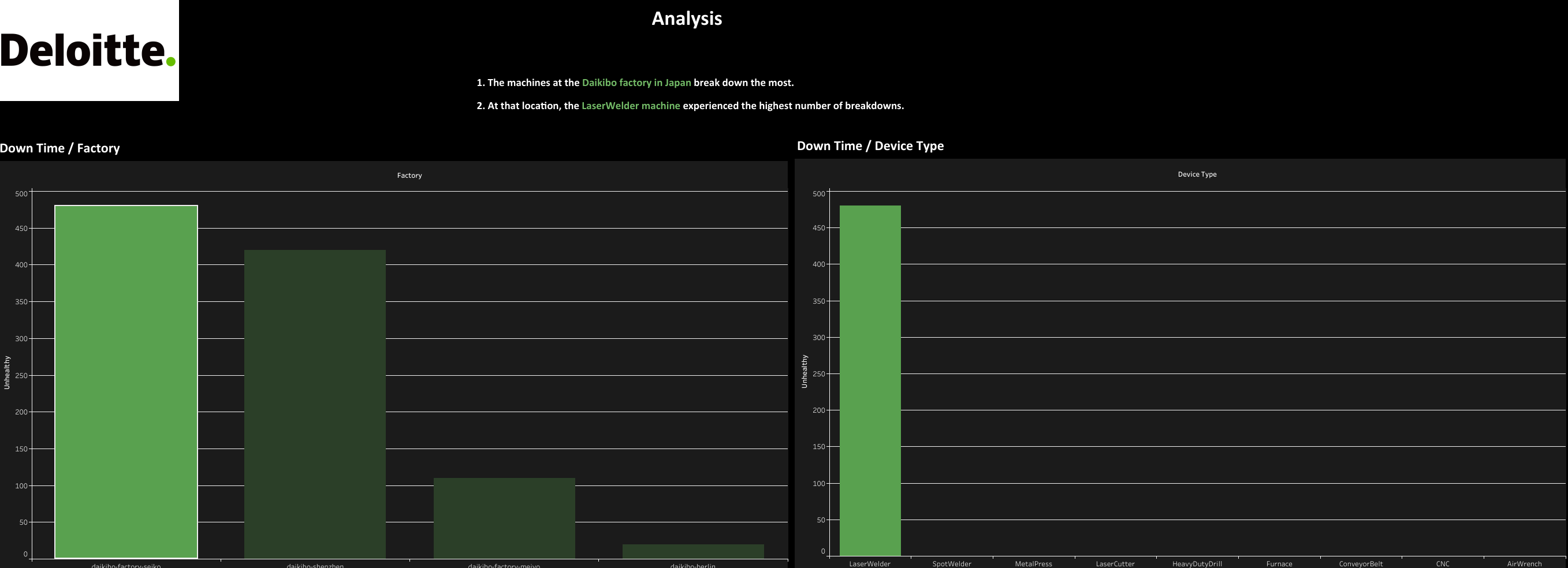This screenshot has height=568, width=1568.
Task: Click the HeavyDutyDrill category label
Action: (1197, 564)
